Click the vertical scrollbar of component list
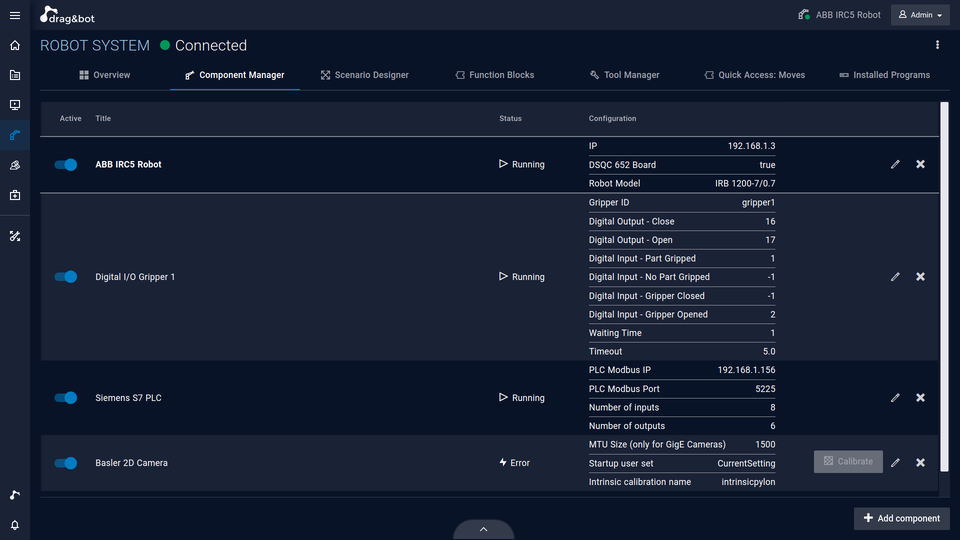This screenshot has width=960, height=540. 944,287
